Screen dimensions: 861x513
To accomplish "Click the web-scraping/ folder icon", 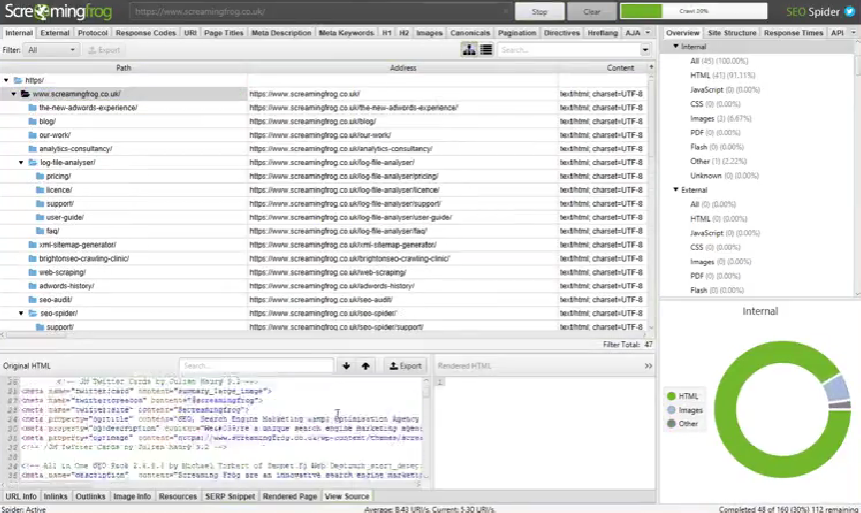I will click(32, 272).
